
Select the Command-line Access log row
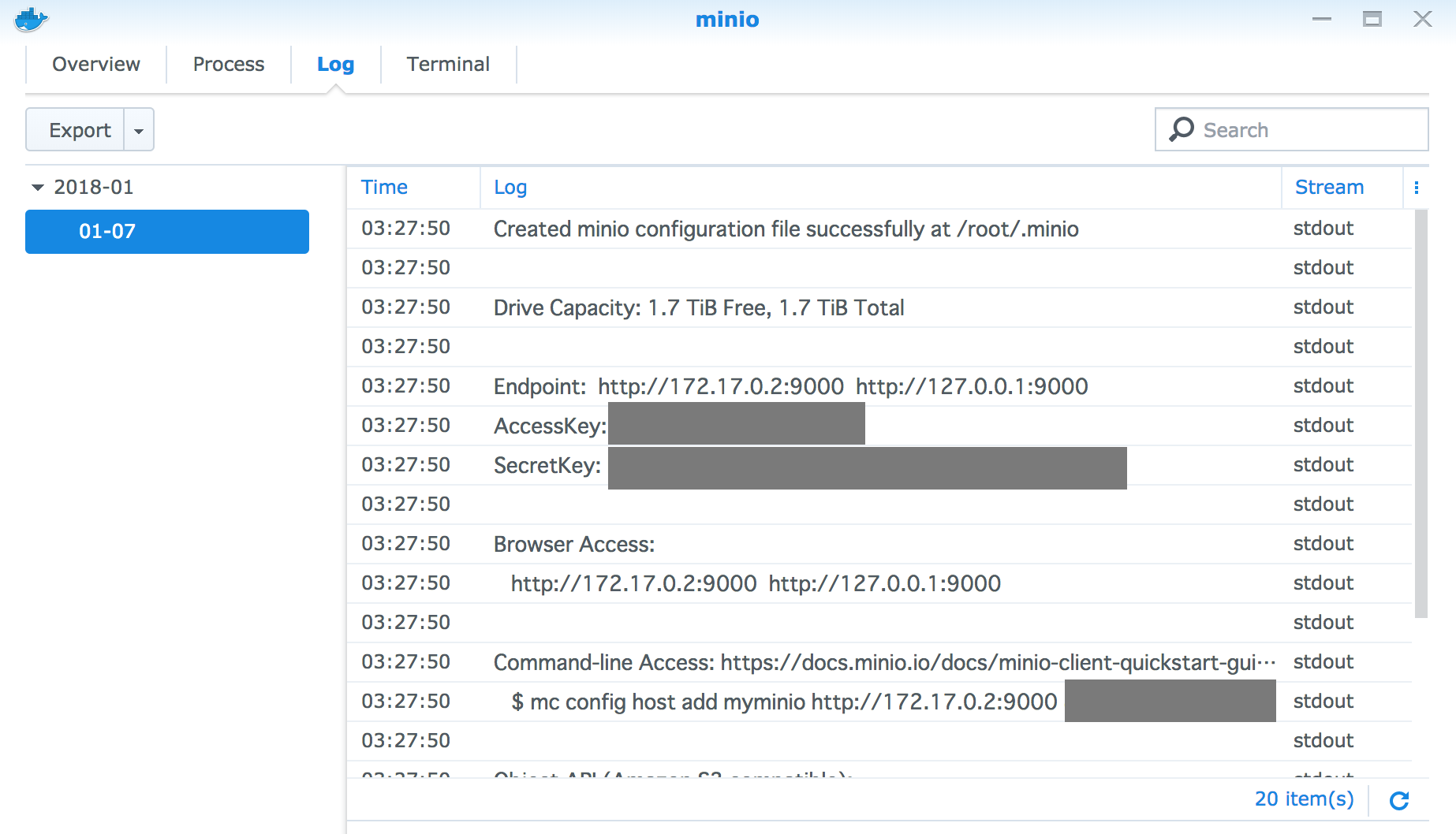coord(879,662)
